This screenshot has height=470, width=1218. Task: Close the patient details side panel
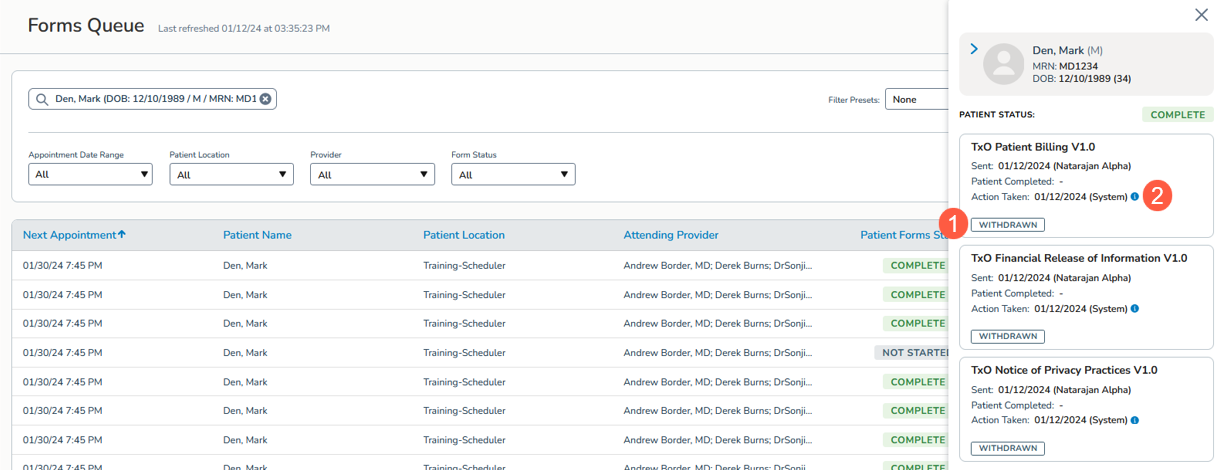[1201, 15]
